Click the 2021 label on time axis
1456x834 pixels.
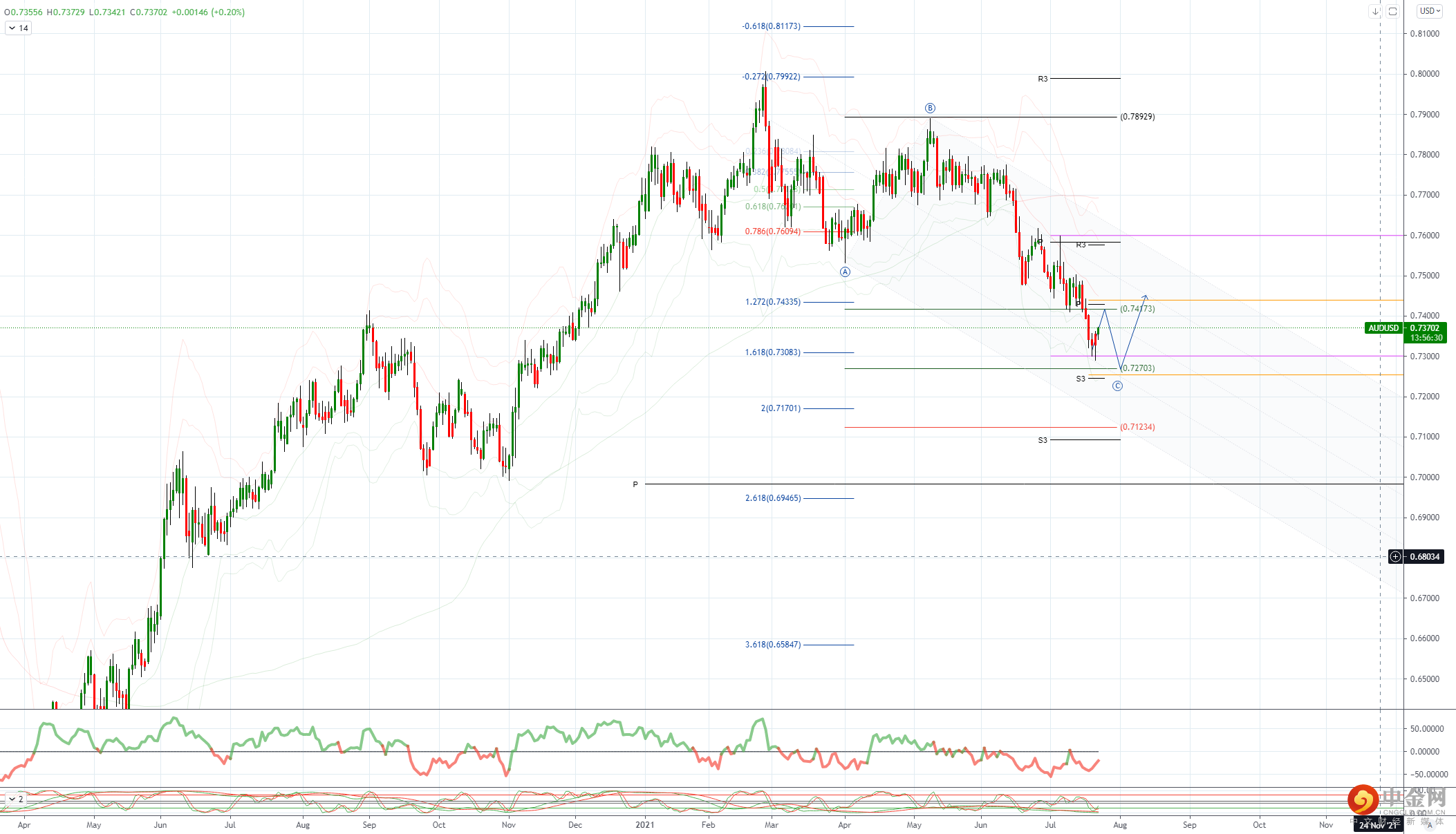644,824
